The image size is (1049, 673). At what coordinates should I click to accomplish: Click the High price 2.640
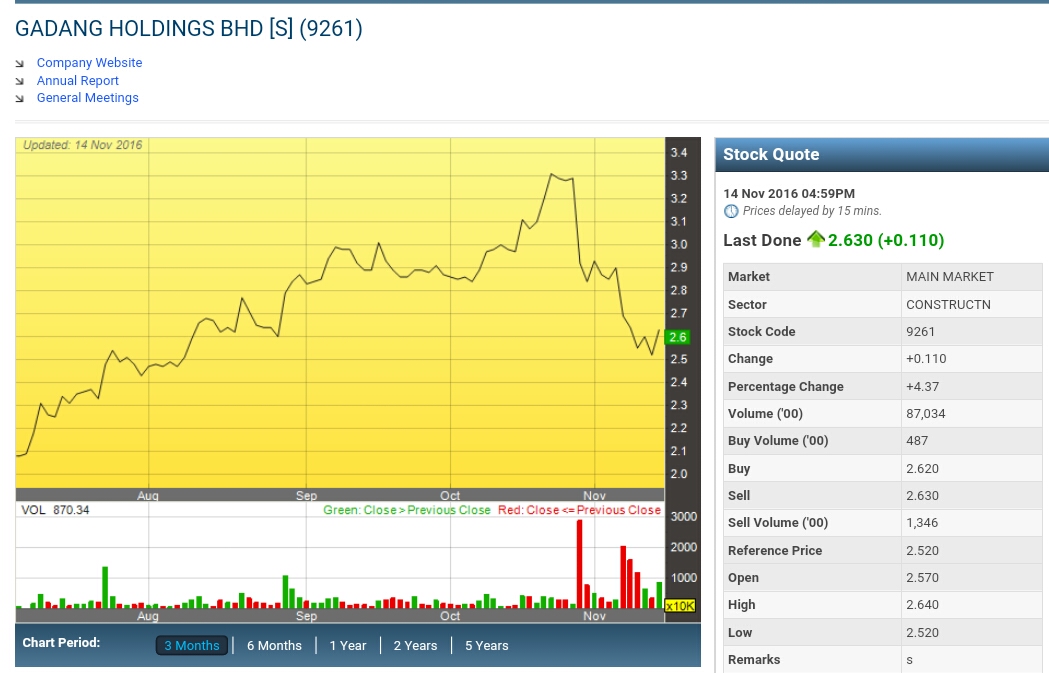click(923, 605)
